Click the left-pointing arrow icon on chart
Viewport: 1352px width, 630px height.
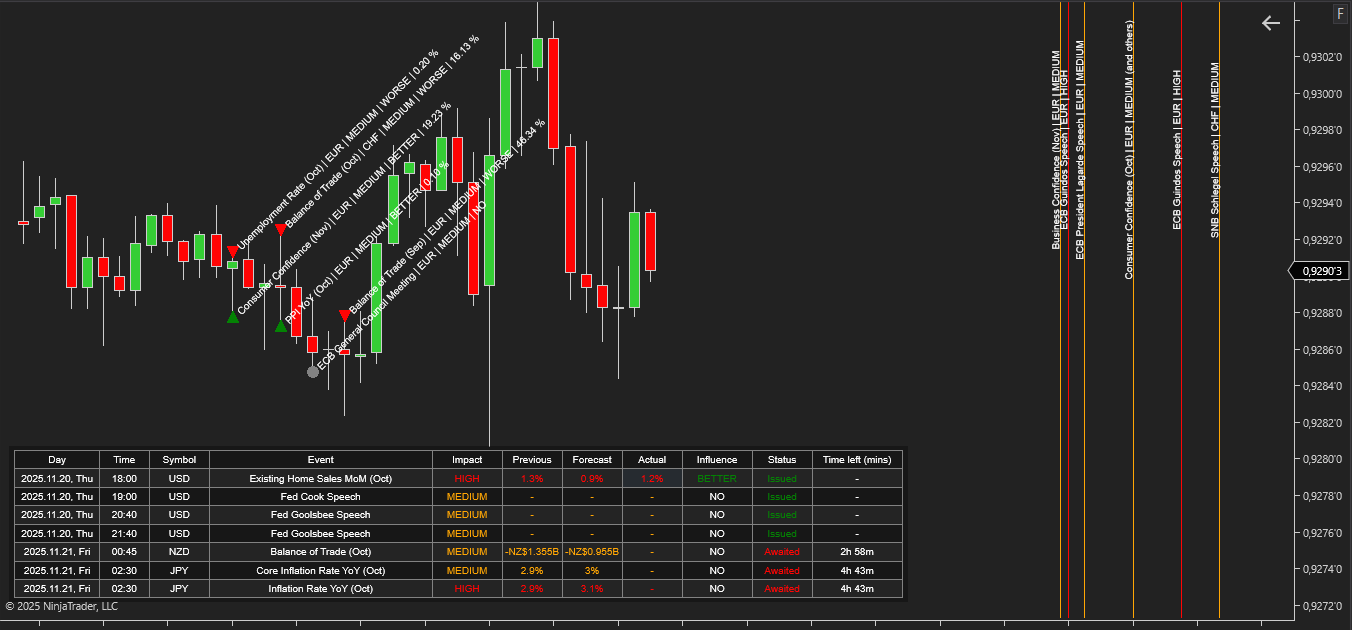(1270, 23)
